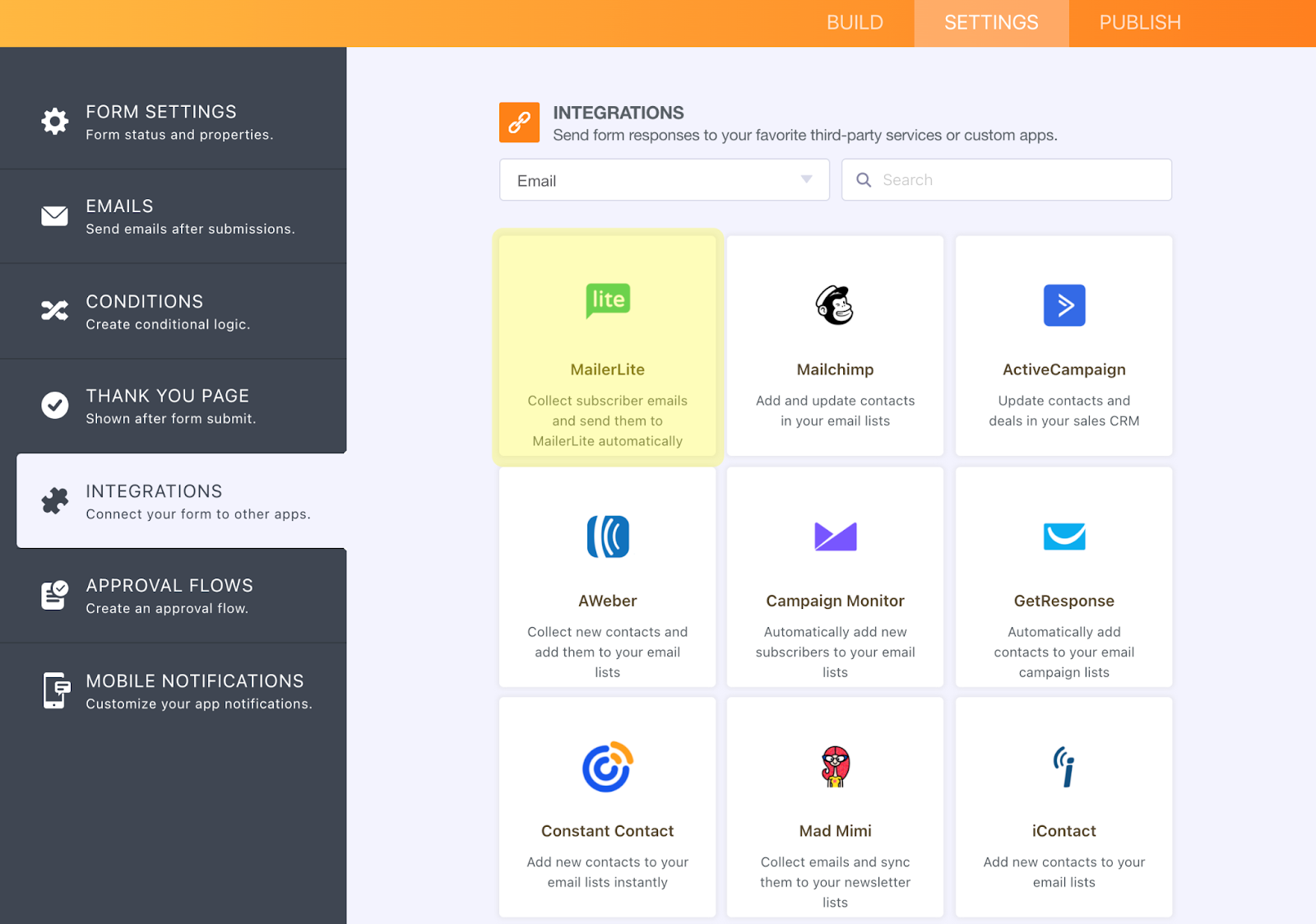This screenshot has height=924, width=1316.
Task: Select the Constant Contact circular logo
Action: 608,767
